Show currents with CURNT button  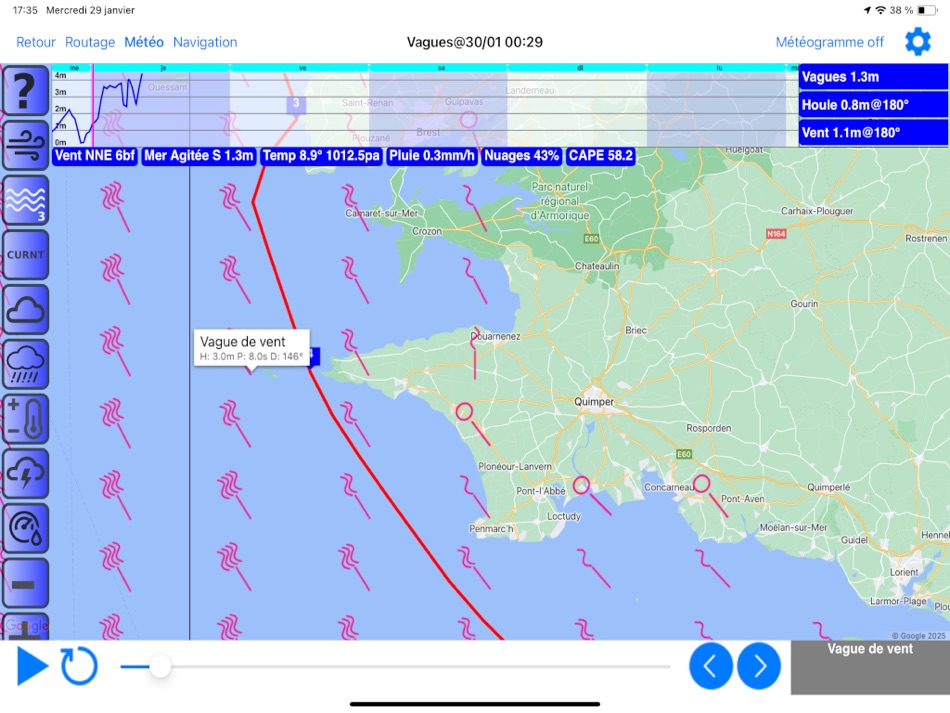click(x=25, y=255)
